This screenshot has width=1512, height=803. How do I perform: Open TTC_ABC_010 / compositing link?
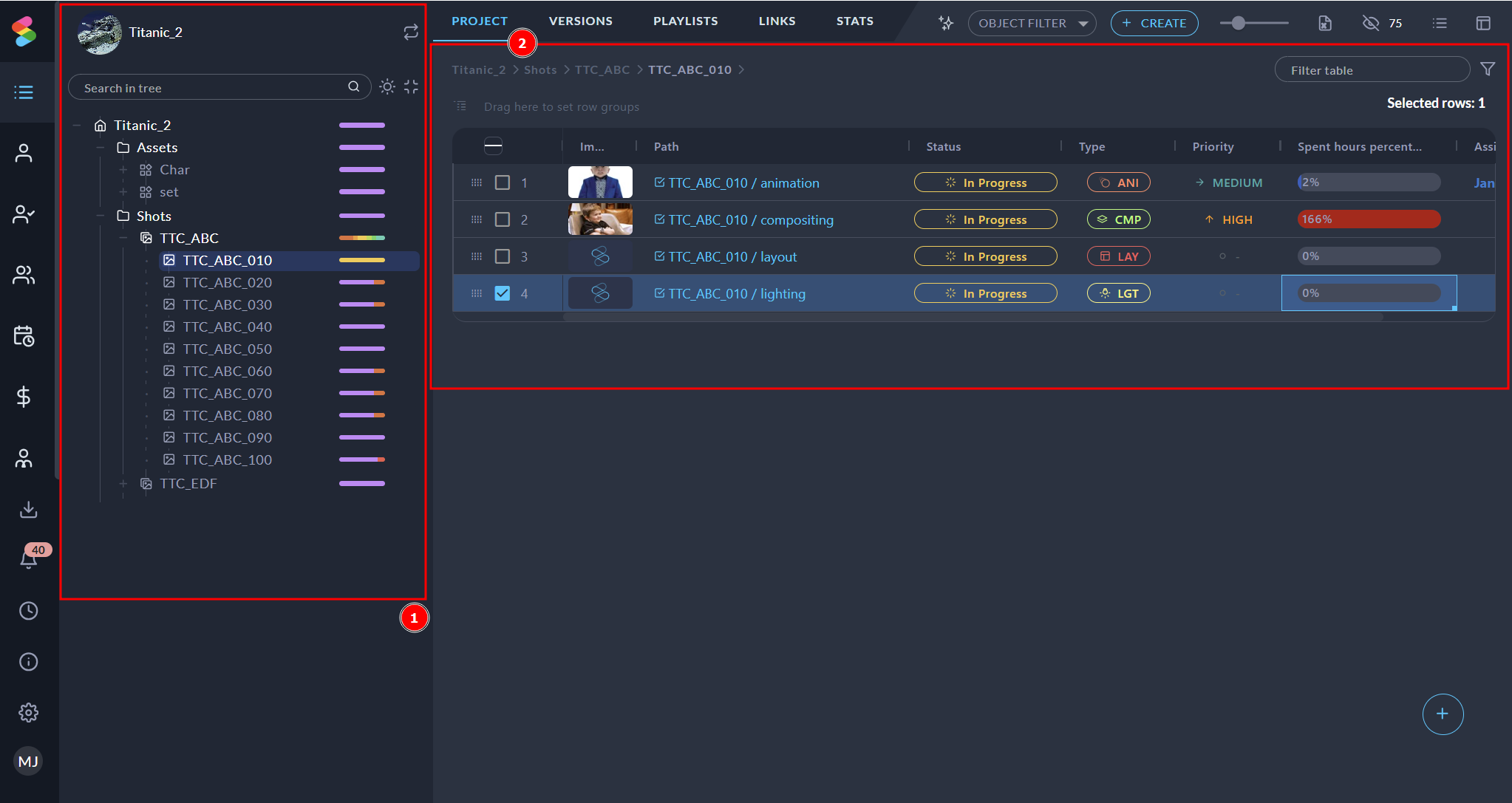coord(750,219)
